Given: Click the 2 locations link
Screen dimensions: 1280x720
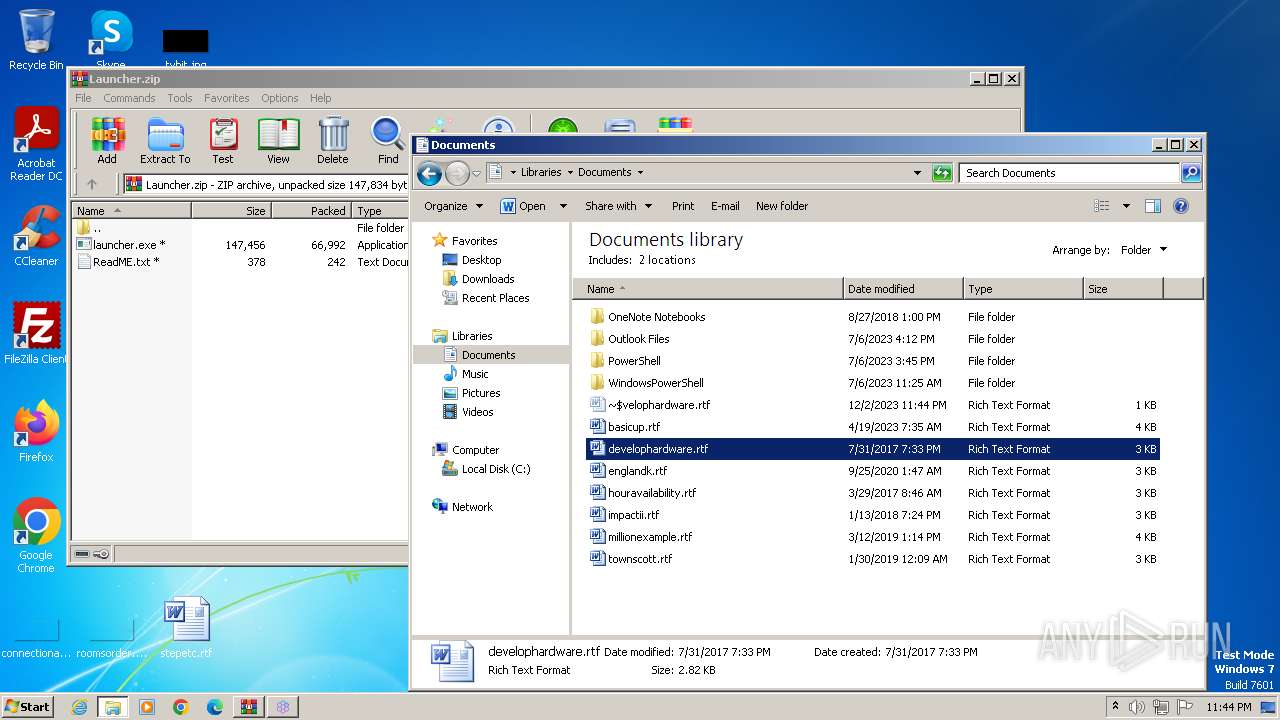Looking at the screenshot, I should [x=667, y=260].
